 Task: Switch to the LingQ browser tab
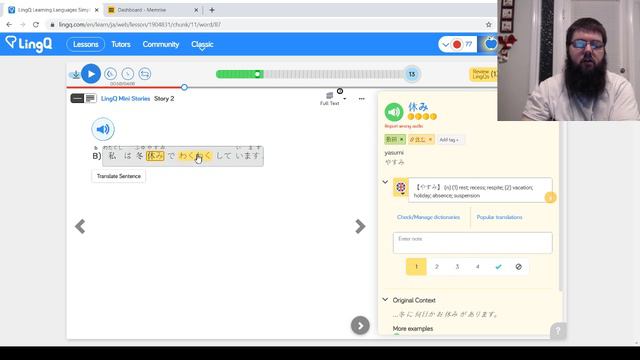point(53,10)
